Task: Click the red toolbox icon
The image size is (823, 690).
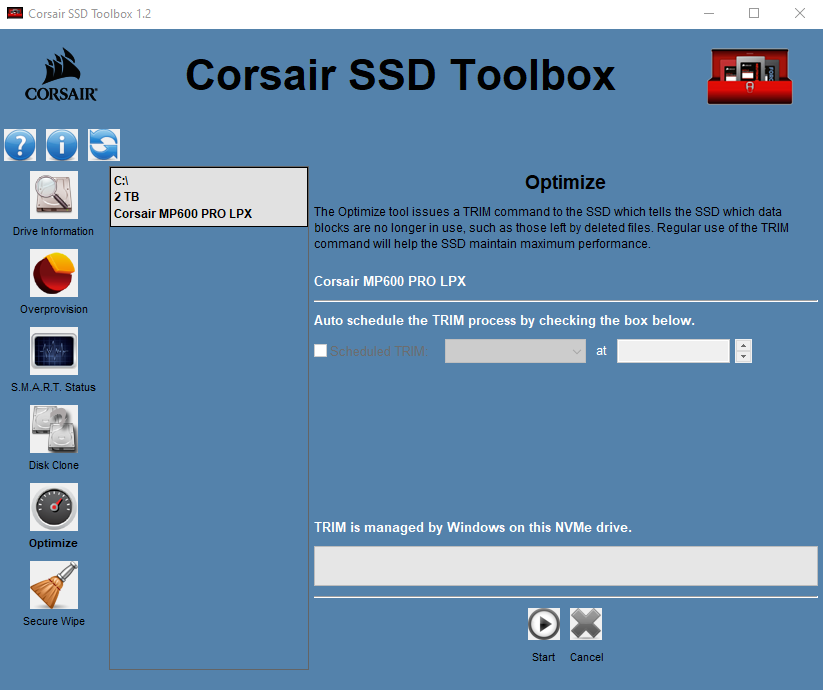Action: [x=750, y=76]
